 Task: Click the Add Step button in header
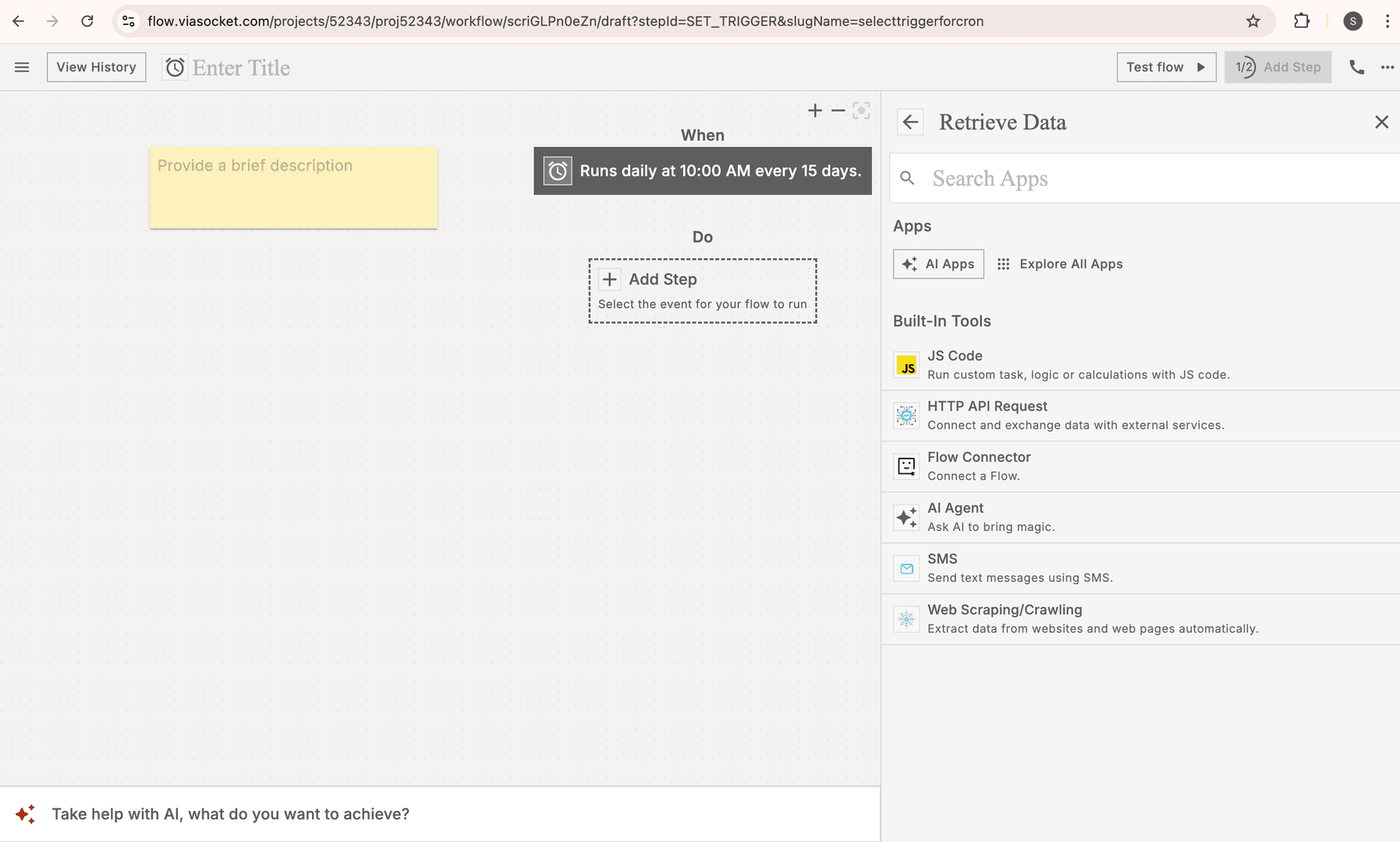pos(1278,68)
